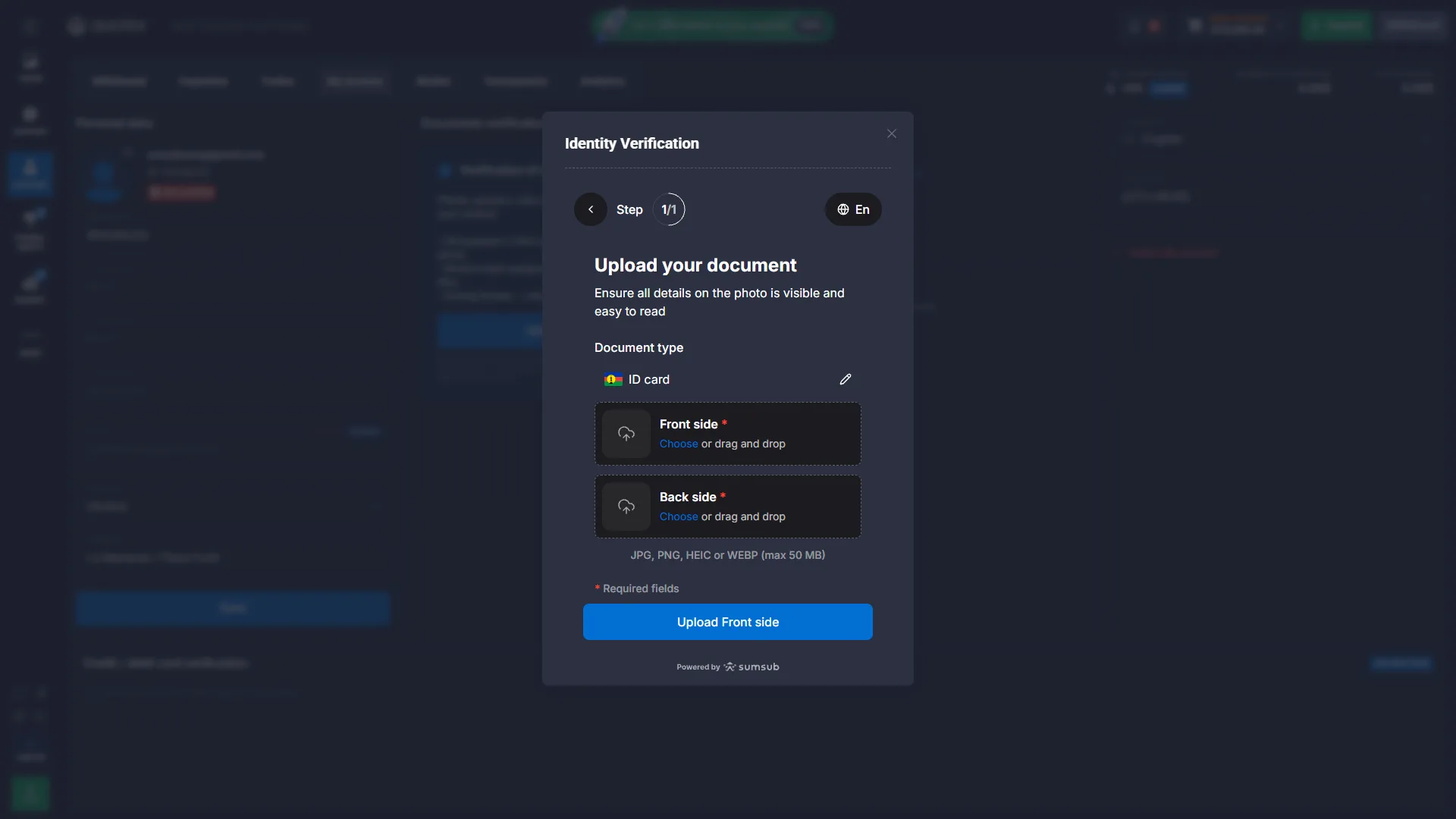This screenshot has width=1456, height=819.
Task: Click the 'JPG, PNG, HEIC or WEBP (max 50 MB)' text
Action: click(728, 555)
